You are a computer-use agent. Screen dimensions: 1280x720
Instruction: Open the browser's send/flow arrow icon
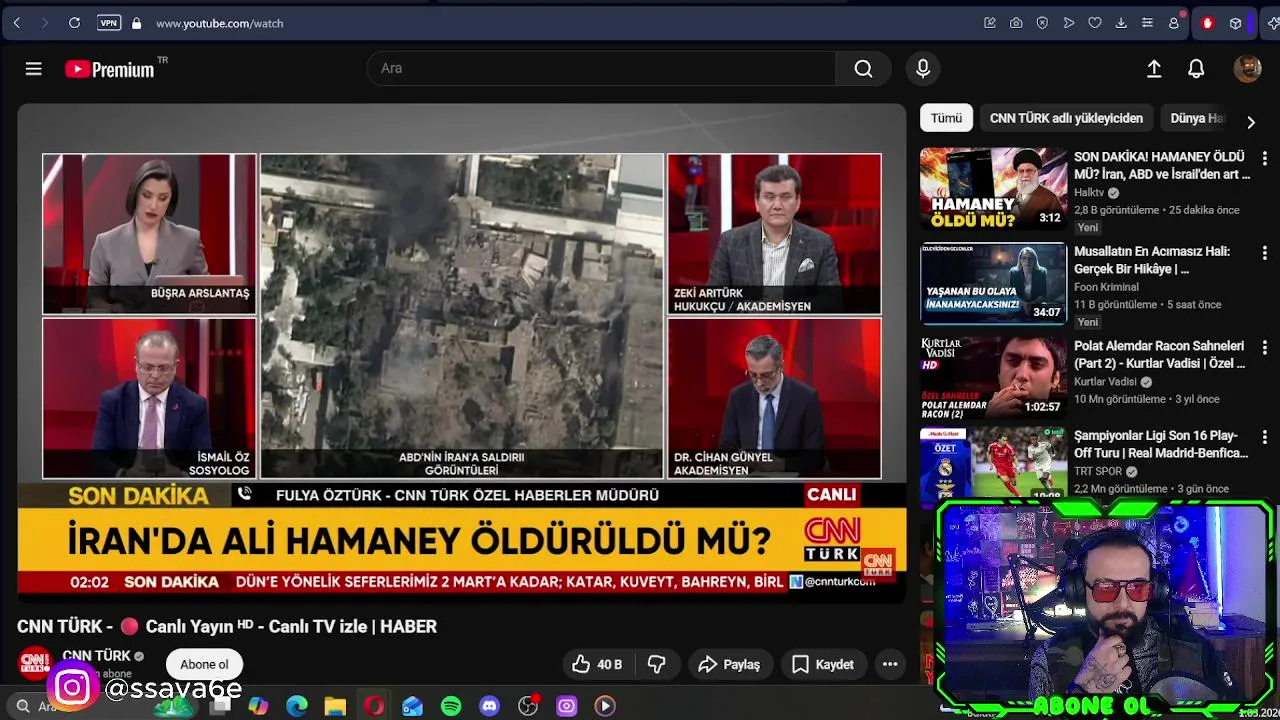coord(1069,23)
